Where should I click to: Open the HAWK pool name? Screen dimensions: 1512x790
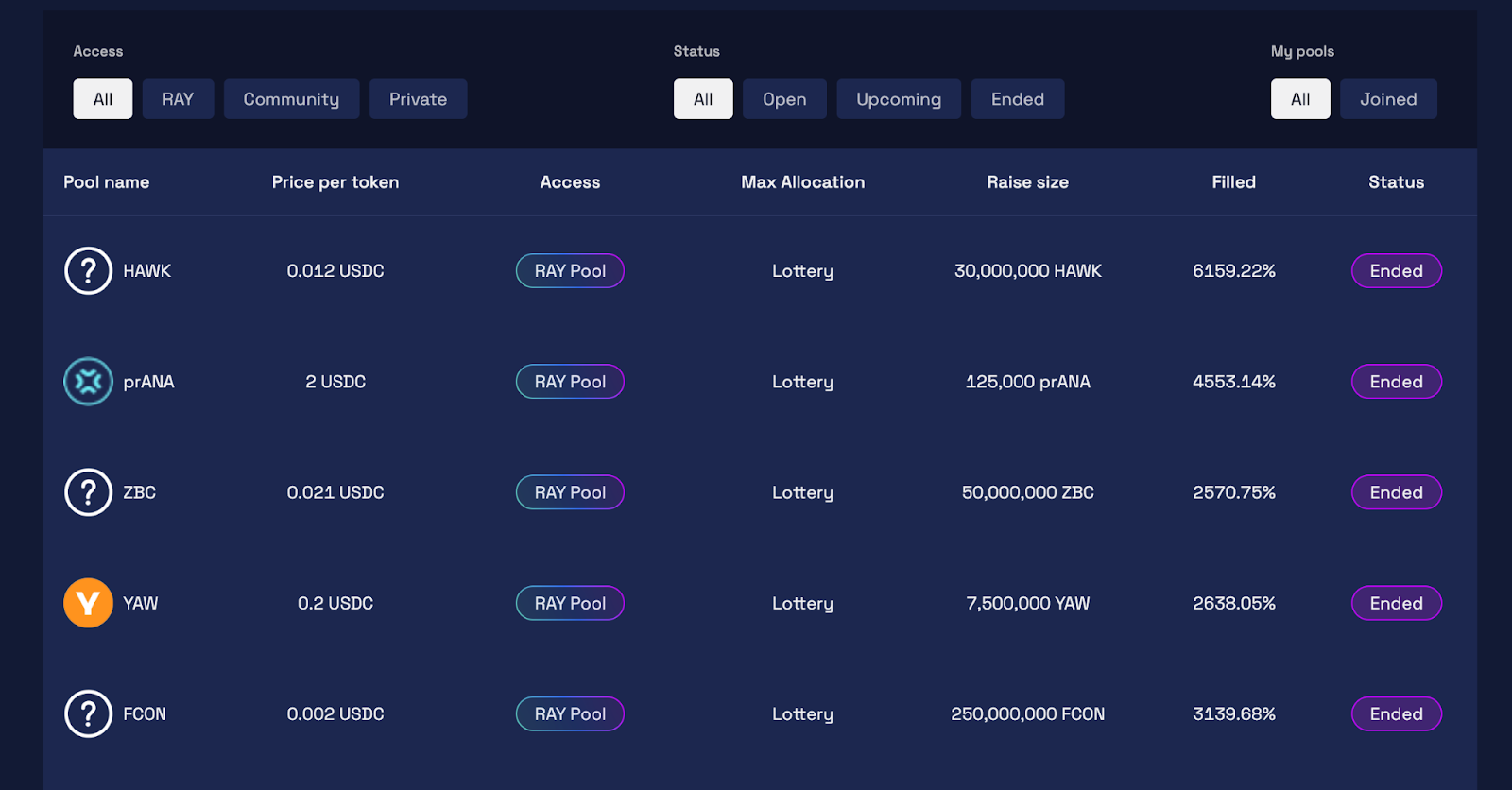(x=146, y=271)
